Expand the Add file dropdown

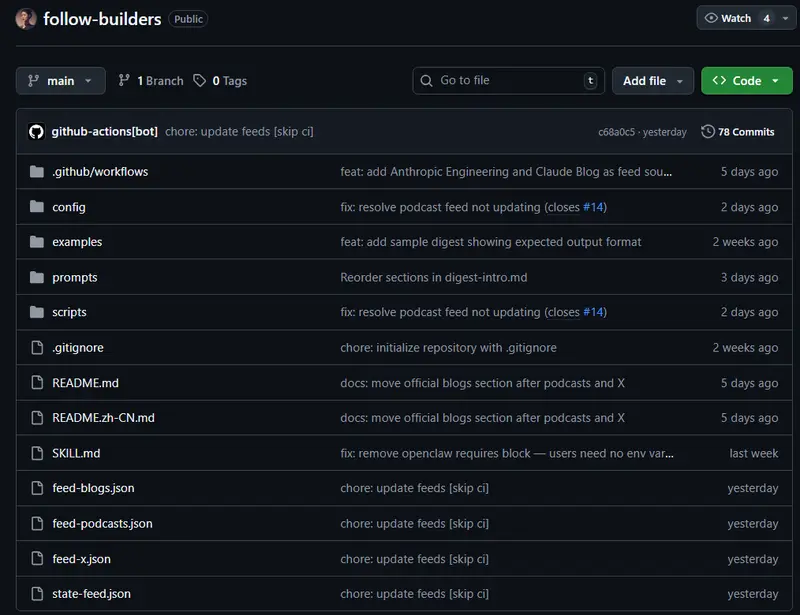pyautogui.click(x=653, y=81)
